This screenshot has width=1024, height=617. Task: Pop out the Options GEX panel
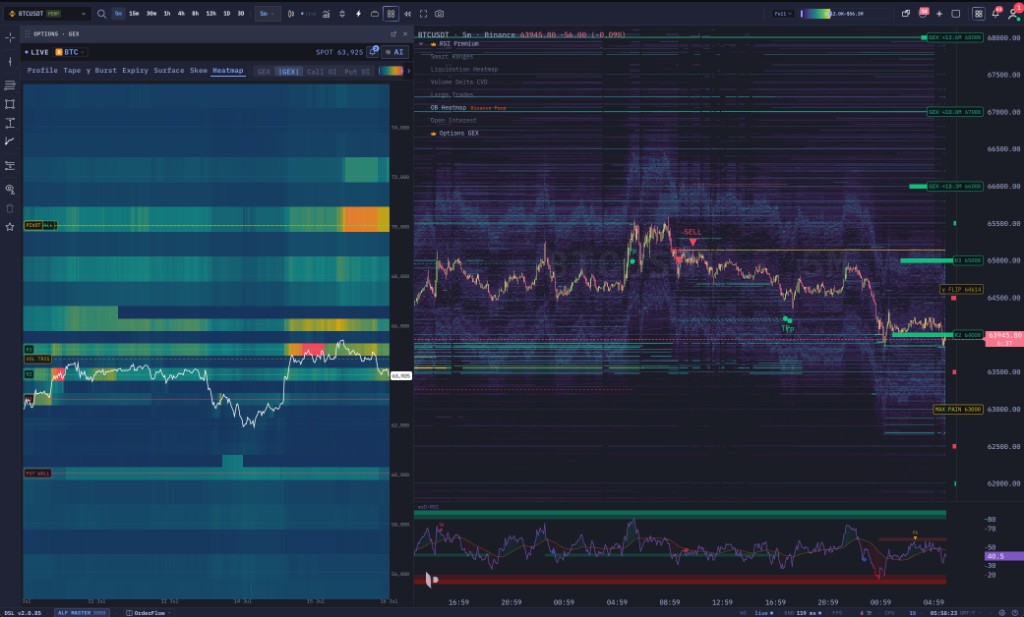click(393, 34)
